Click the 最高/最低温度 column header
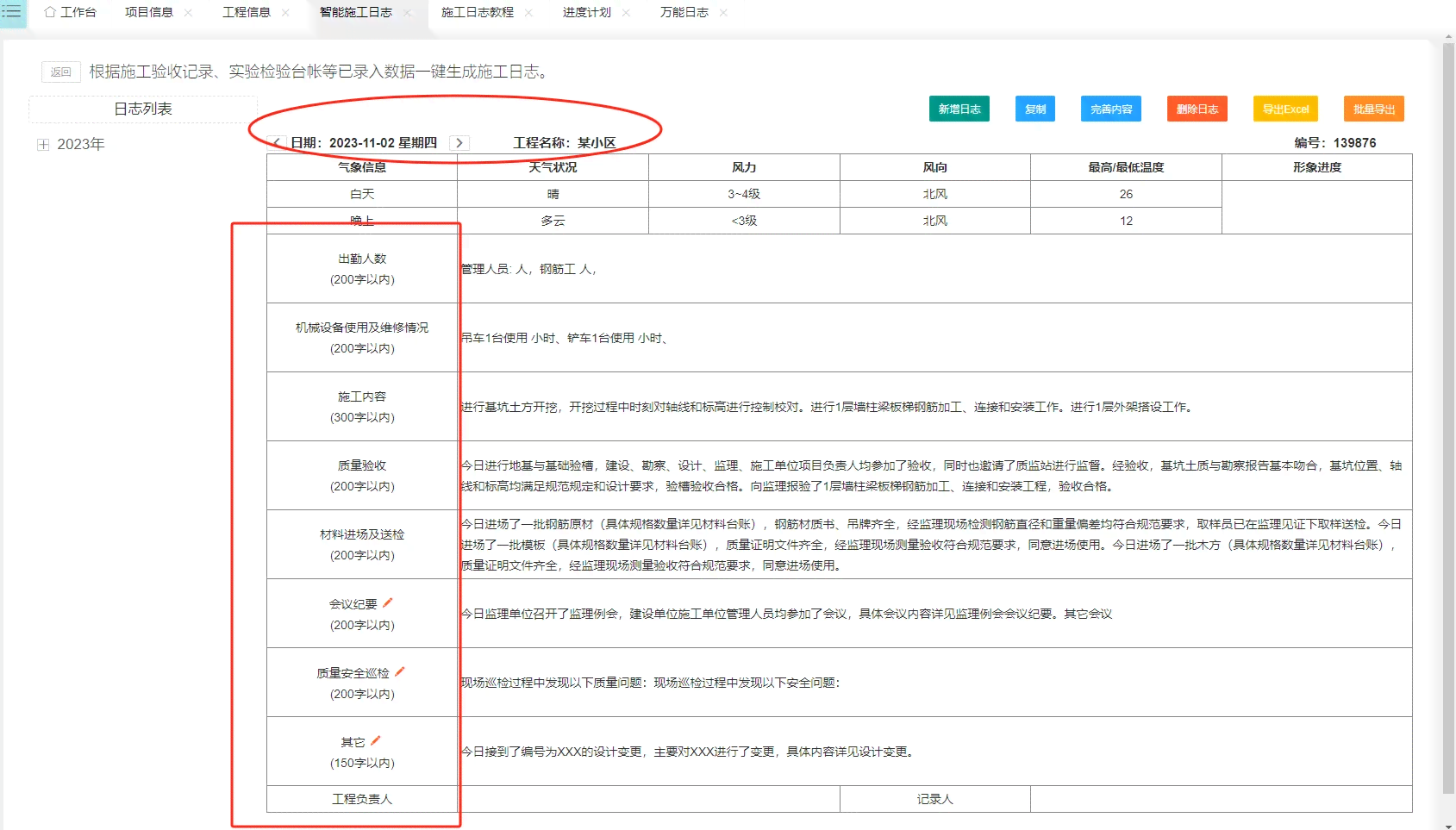The width and height of the screenshot is (1456, 830). [x=1126, y=167]
